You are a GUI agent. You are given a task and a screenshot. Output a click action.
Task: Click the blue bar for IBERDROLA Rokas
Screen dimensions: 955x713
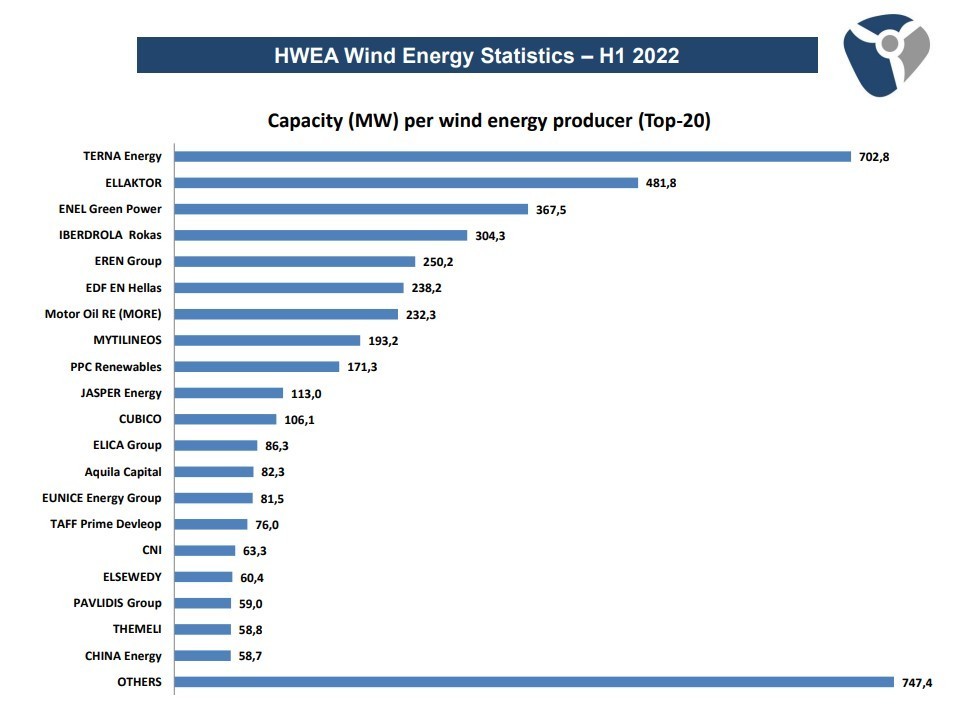[x=321, y=235]
